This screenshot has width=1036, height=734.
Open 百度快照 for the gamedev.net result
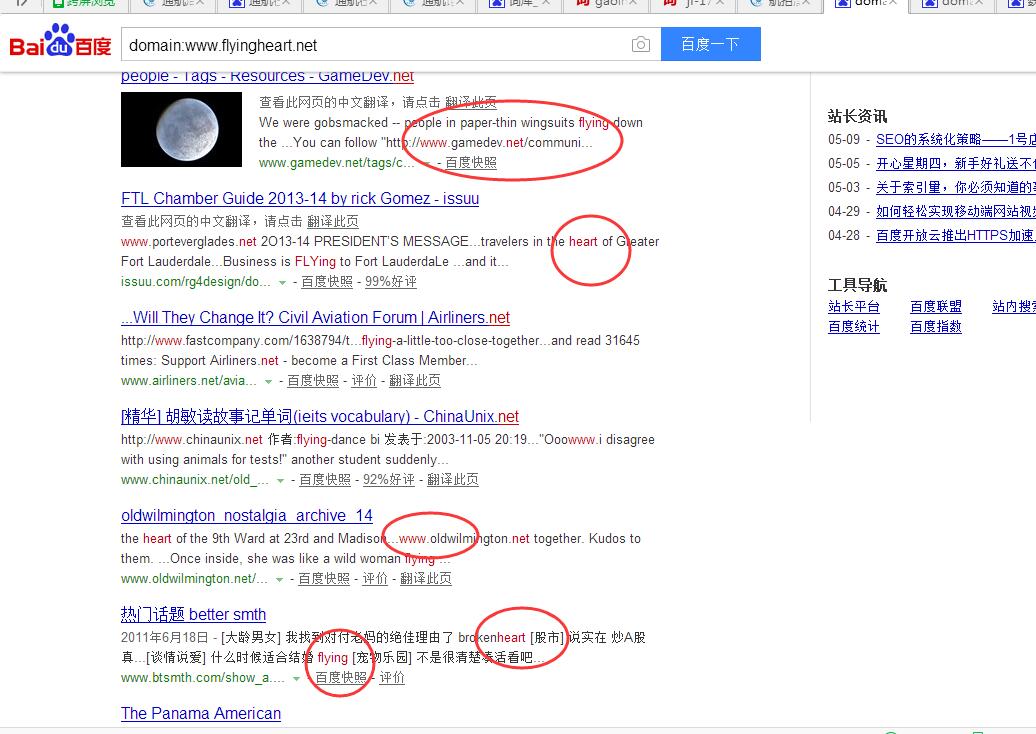tap(470, 163)
